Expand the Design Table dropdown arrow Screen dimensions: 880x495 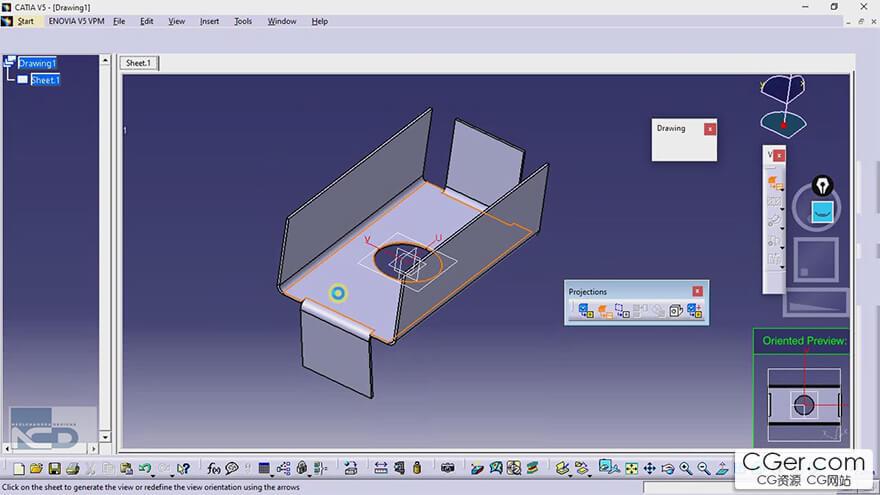[272, 475]
